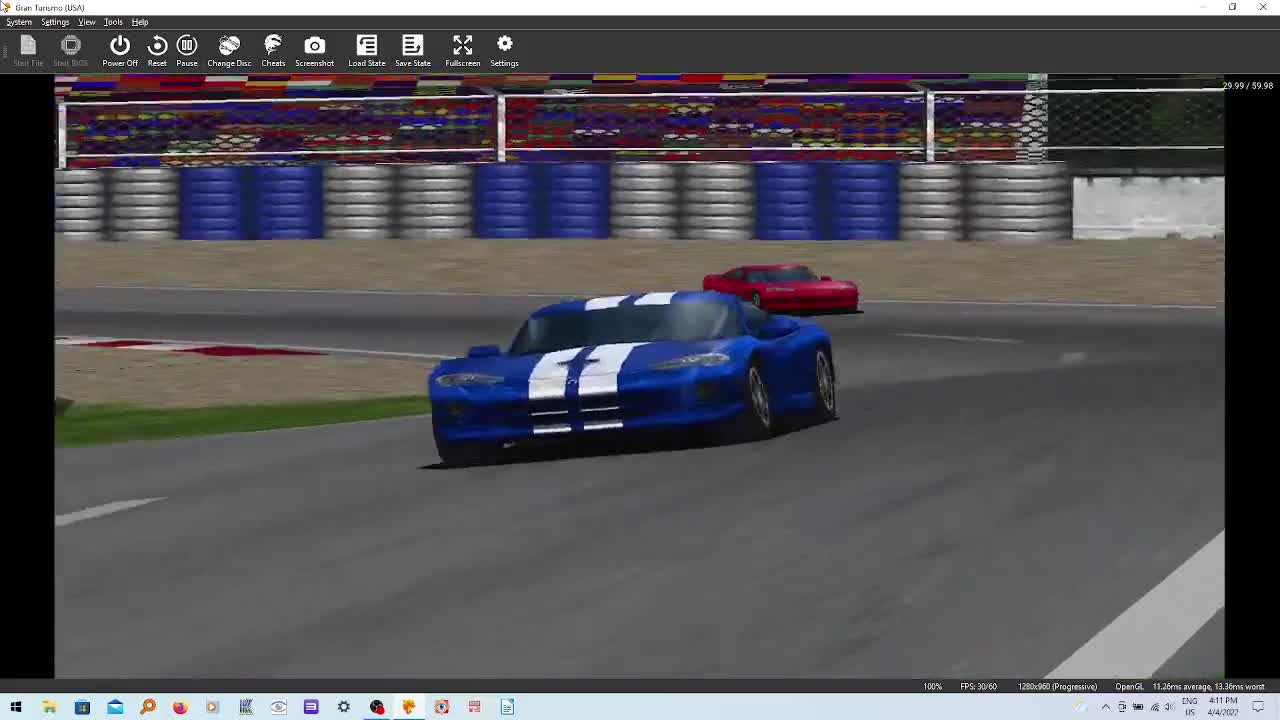The image size is (1280, 720).
Task: Open the Settings menu in the menu bar
Action: pyautogui.click(x=55, y=22)
